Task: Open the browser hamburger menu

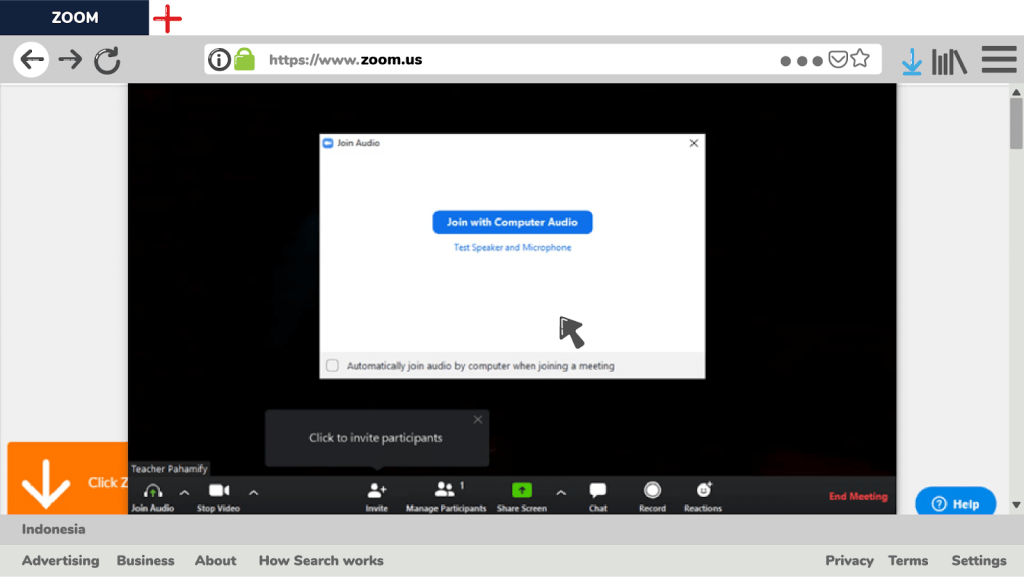Action: pos(999,59)
